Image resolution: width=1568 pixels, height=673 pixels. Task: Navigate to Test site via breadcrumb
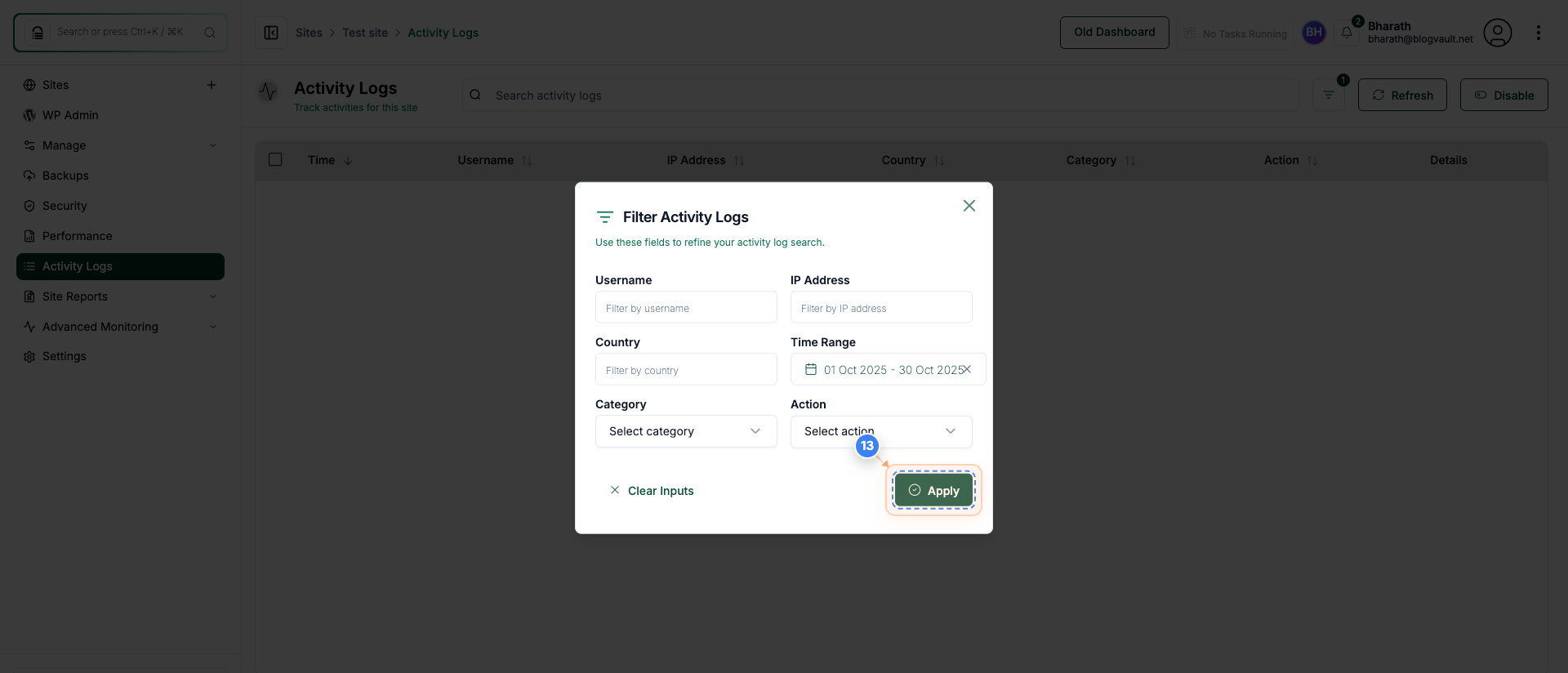[365, 33]
